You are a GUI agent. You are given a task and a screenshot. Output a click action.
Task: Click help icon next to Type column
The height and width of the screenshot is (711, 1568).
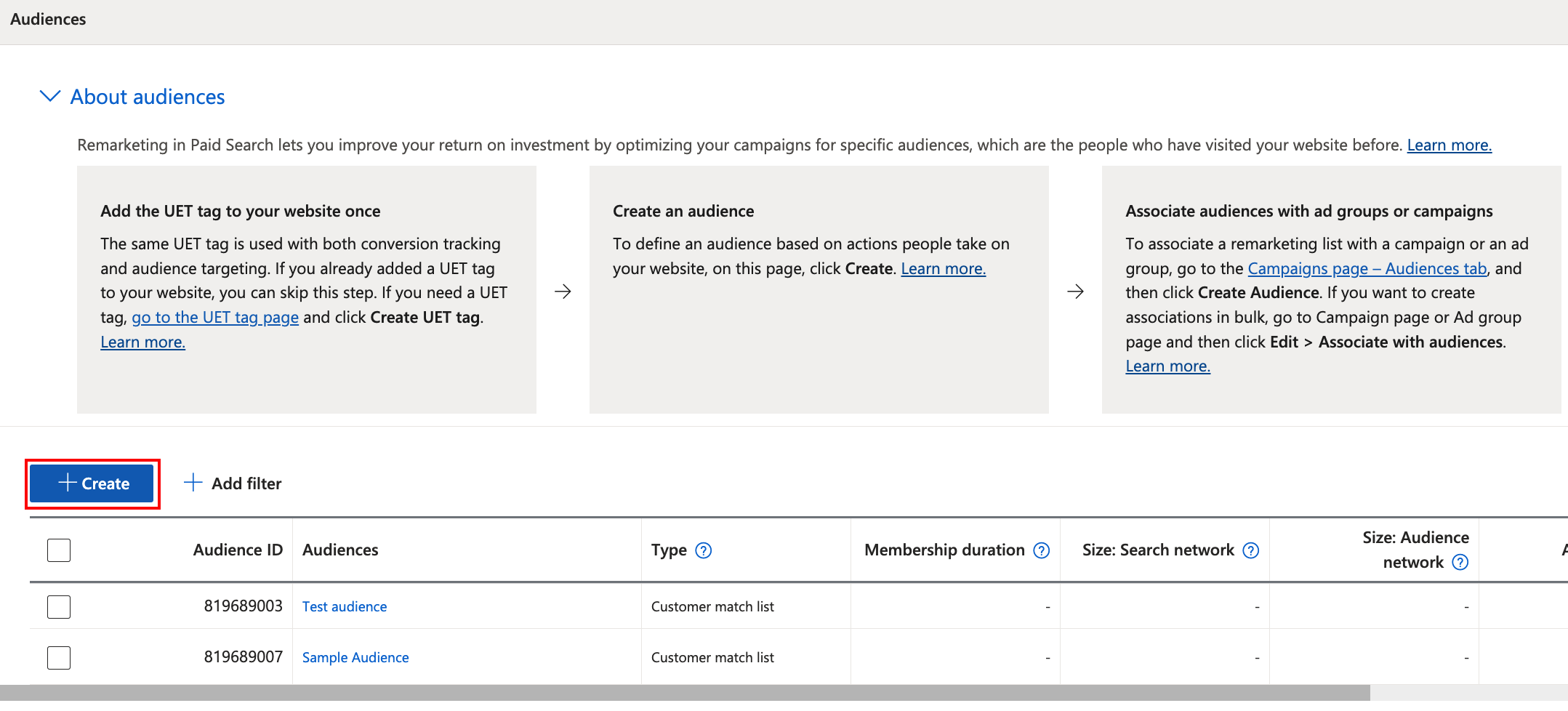pos(704,551)
